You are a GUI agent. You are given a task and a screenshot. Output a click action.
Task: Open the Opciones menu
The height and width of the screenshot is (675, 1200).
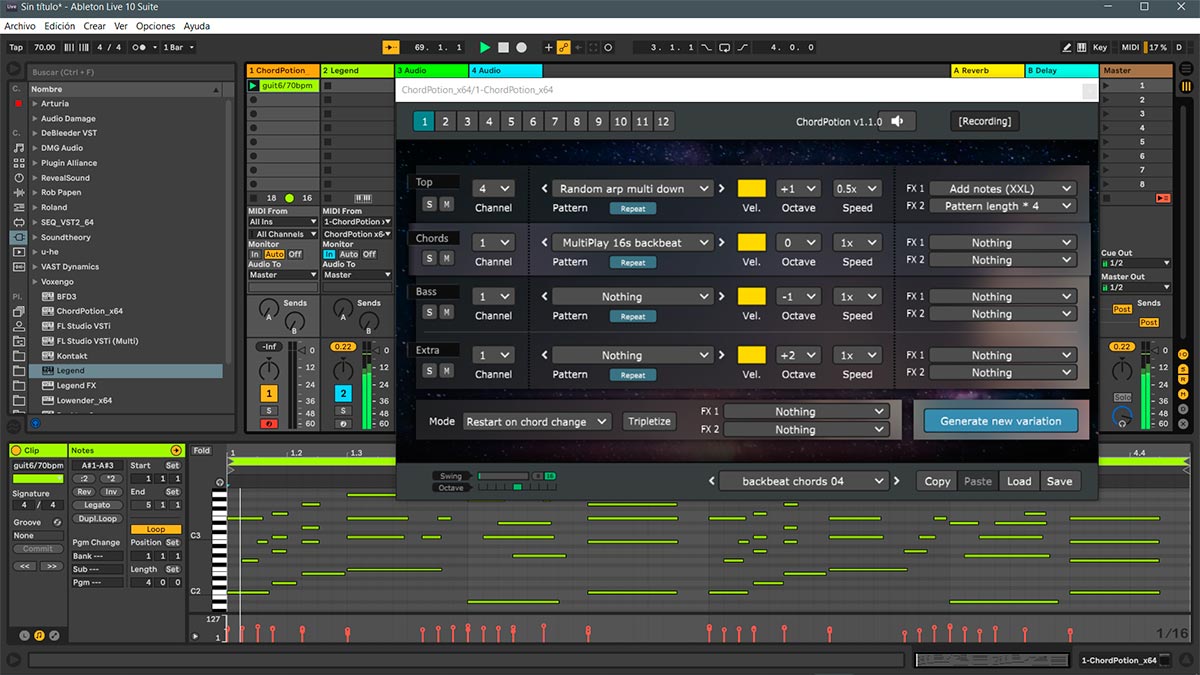(155, 26)
